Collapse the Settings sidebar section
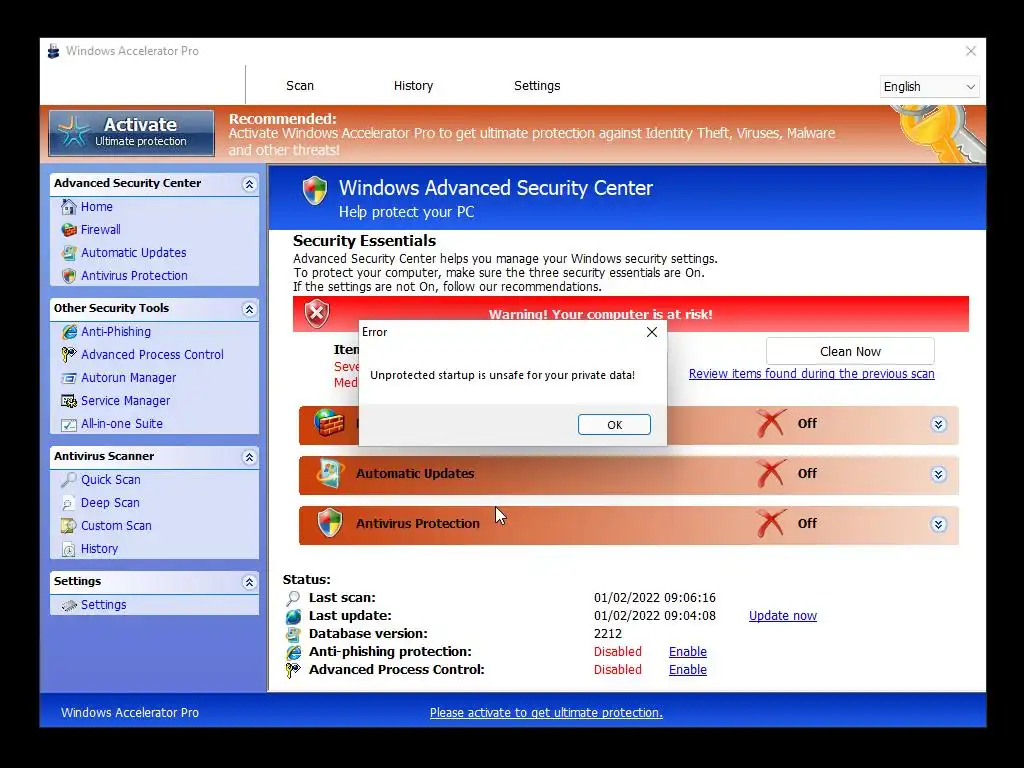1024x768 pixels. pyautogui.click(x=249, y=582)
